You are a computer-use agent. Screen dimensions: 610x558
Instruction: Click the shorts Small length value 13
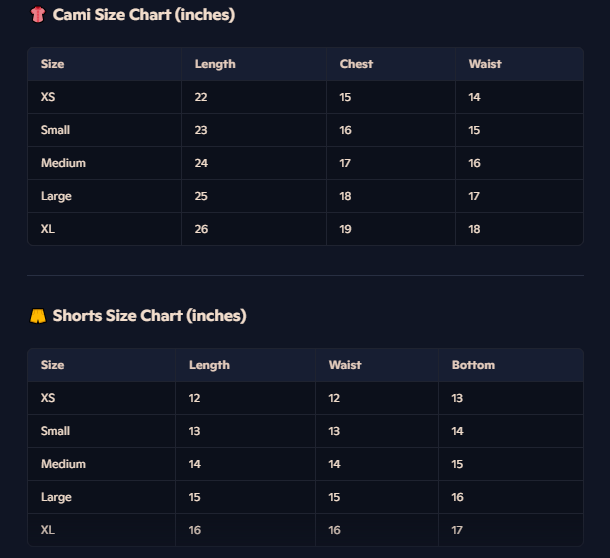[x=194, y=431]
